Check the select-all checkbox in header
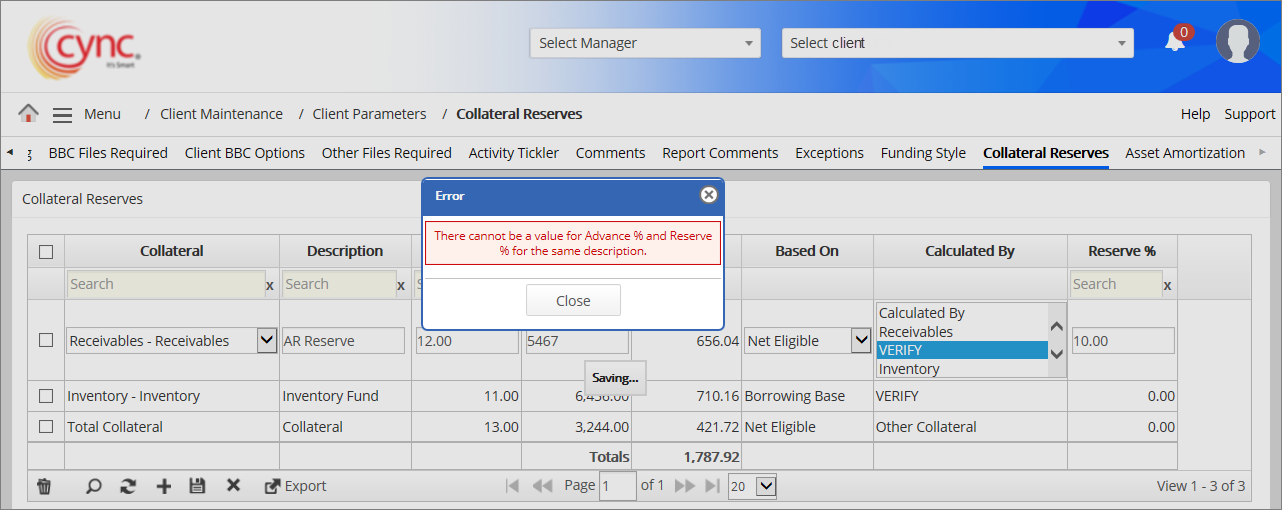 tap(46, 252)
